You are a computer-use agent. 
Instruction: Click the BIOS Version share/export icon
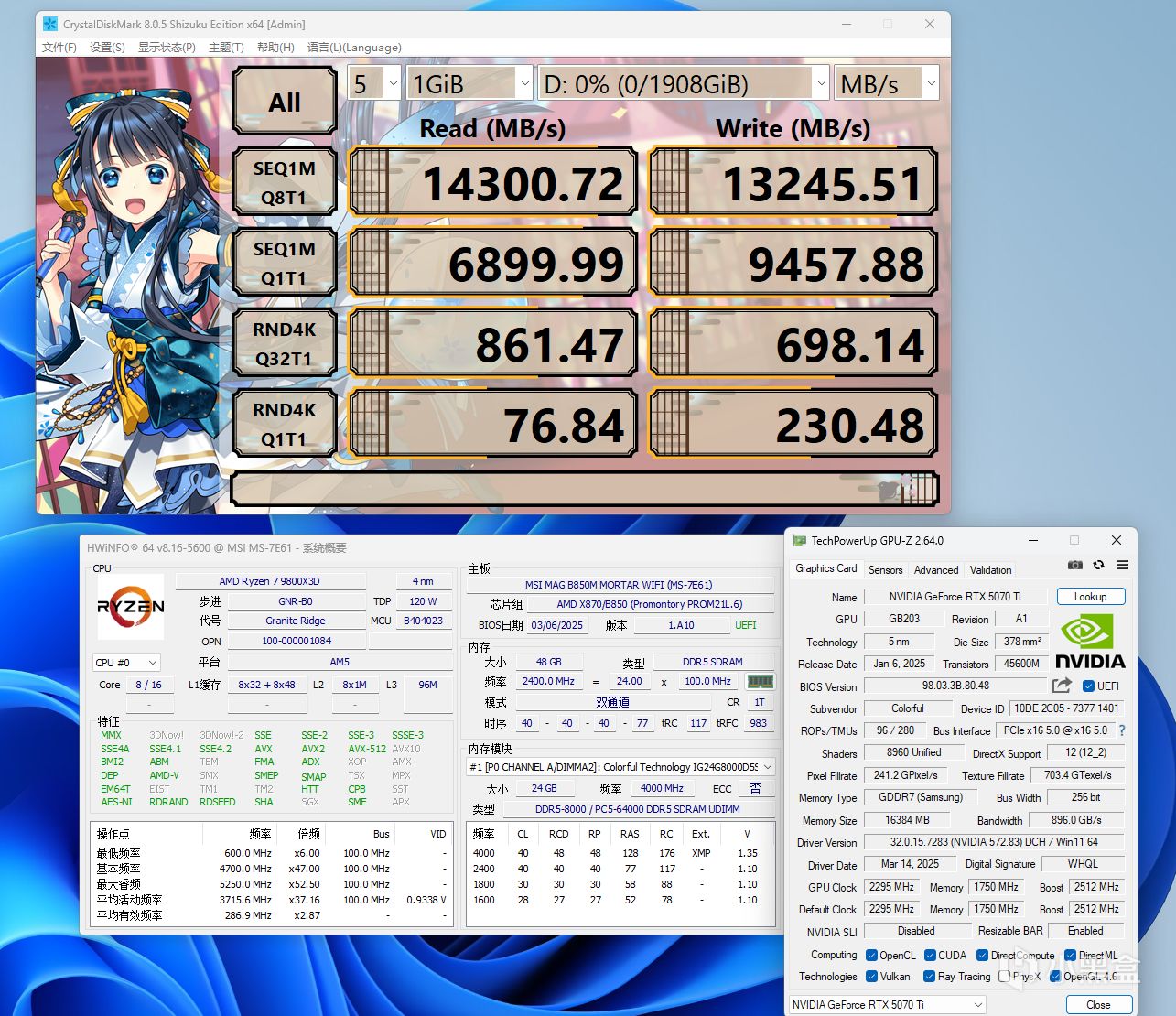(x=1062, y=686)
